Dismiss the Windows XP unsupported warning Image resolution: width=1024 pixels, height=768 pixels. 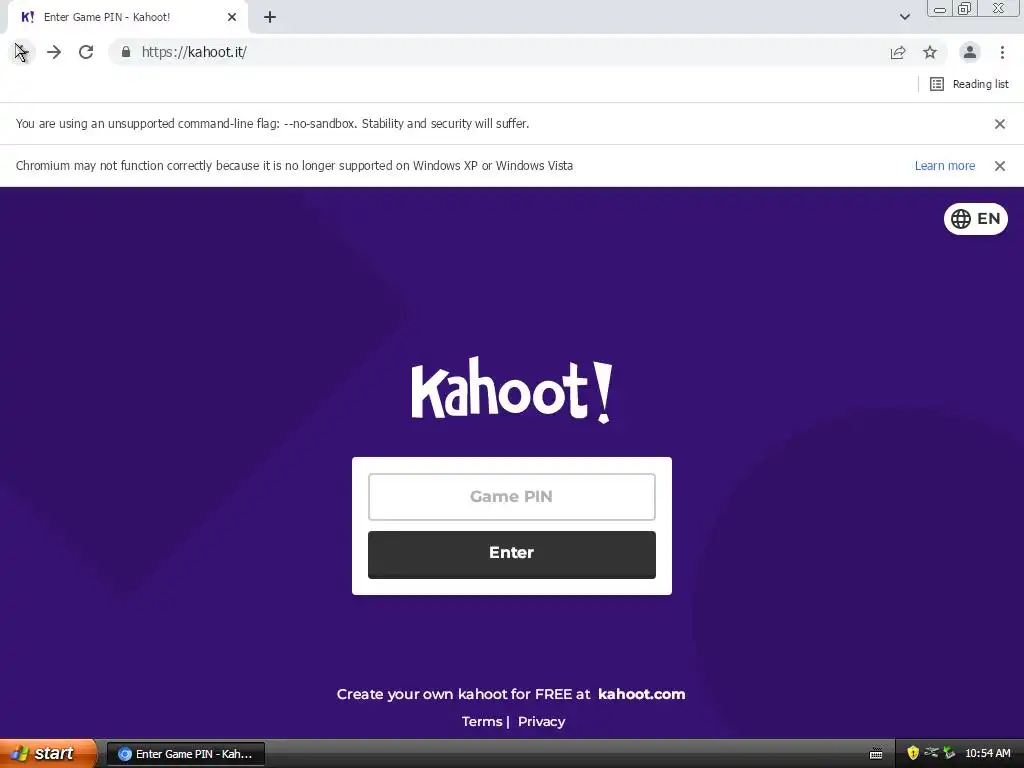coord(1000,166)
